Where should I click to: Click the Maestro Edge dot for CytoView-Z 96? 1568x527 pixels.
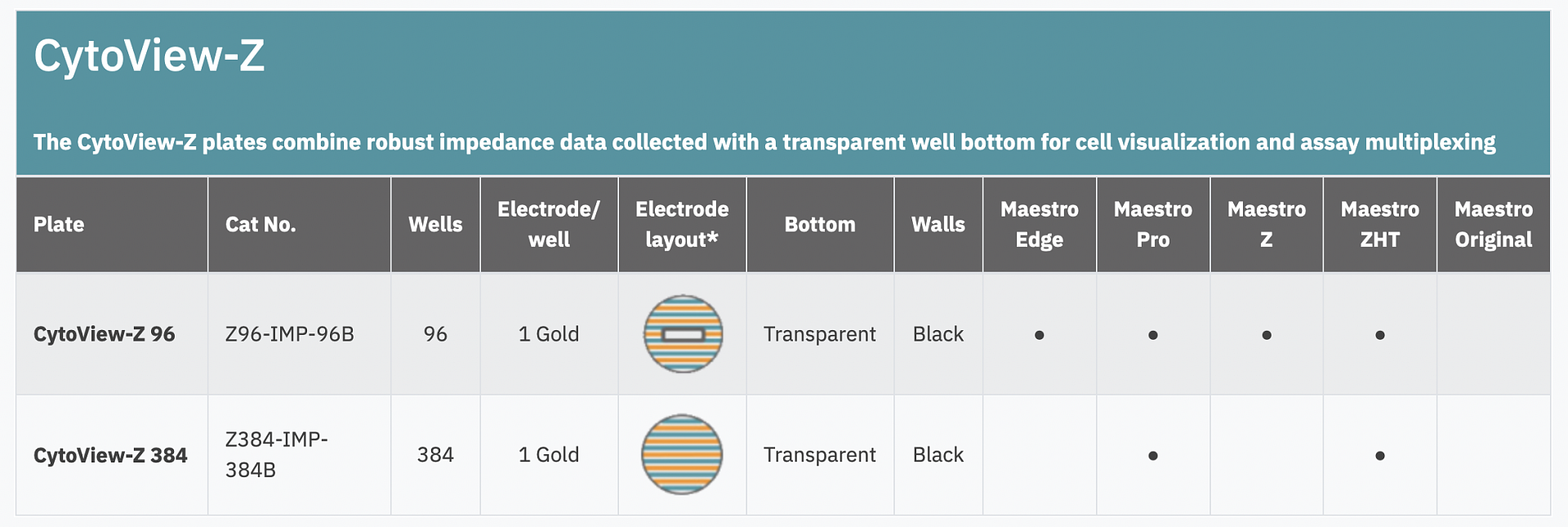[x=1039, y=335]
